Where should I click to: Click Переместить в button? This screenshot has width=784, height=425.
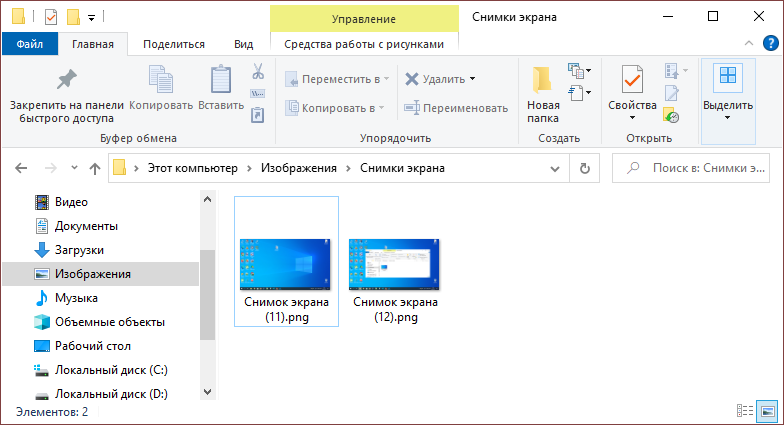point(337,79)
